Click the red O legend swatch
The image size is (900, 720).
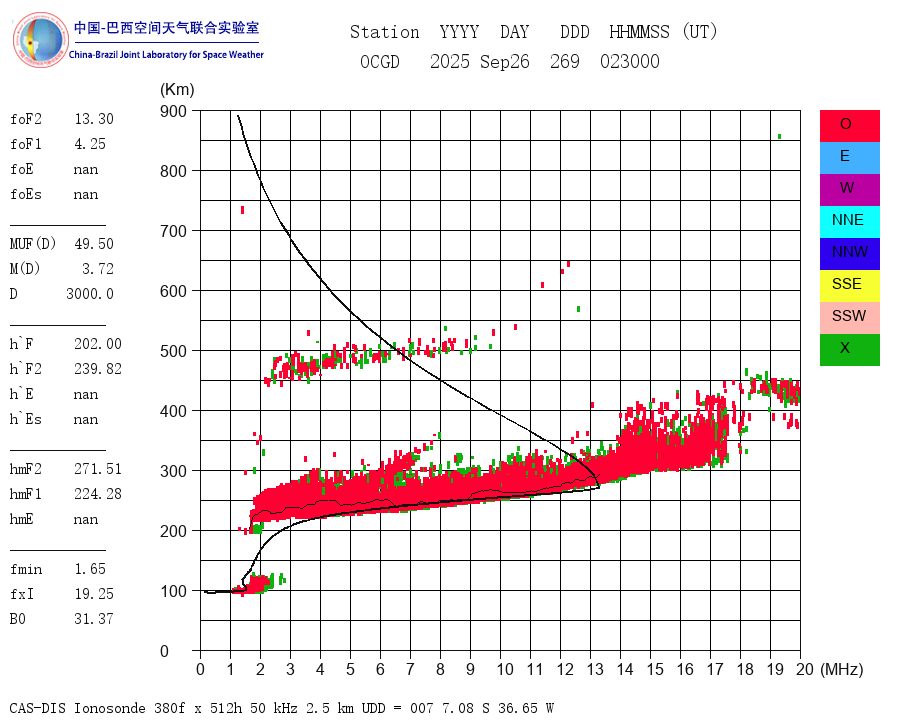[849, 126]
